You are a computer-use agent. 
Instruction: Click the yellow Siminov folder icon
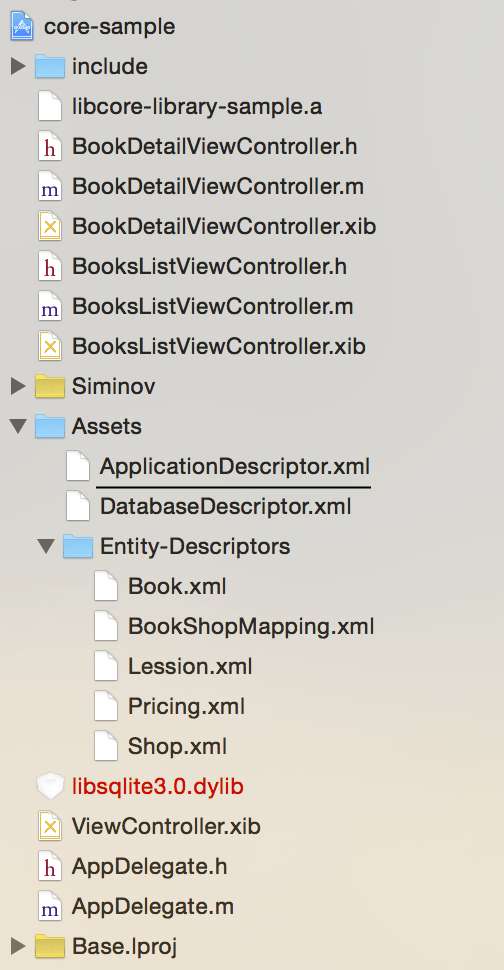50,386
